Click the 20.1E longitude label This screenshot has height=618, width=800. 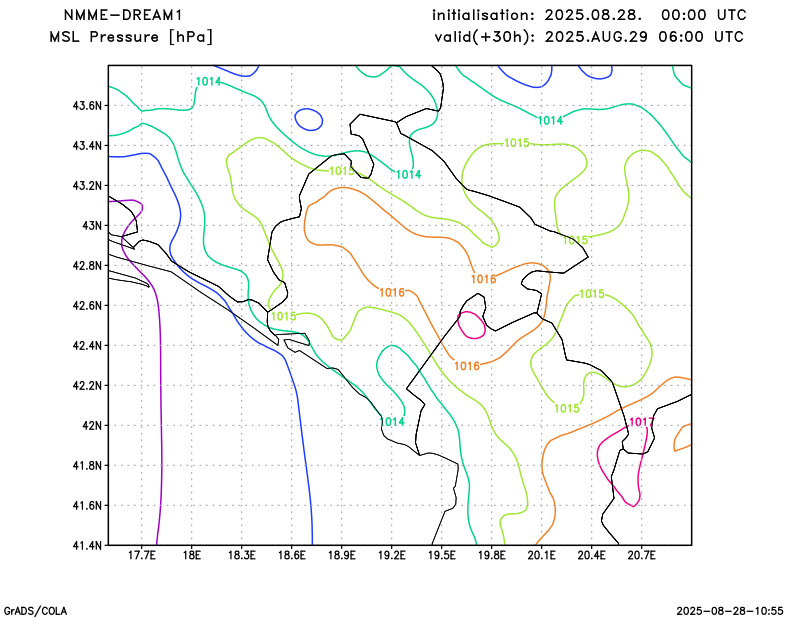pyautogui.click(x=541, y=555)
